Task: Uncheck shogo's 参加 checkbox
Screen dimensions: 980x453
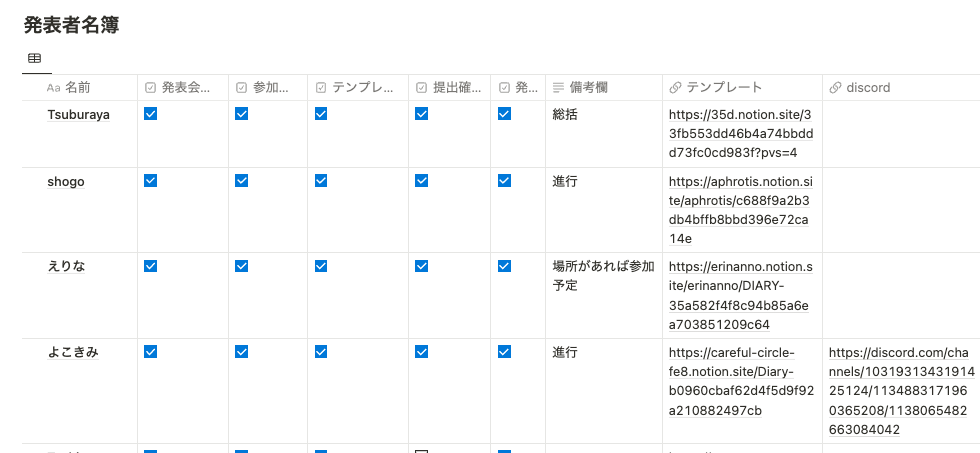Action: pos(242,181)
